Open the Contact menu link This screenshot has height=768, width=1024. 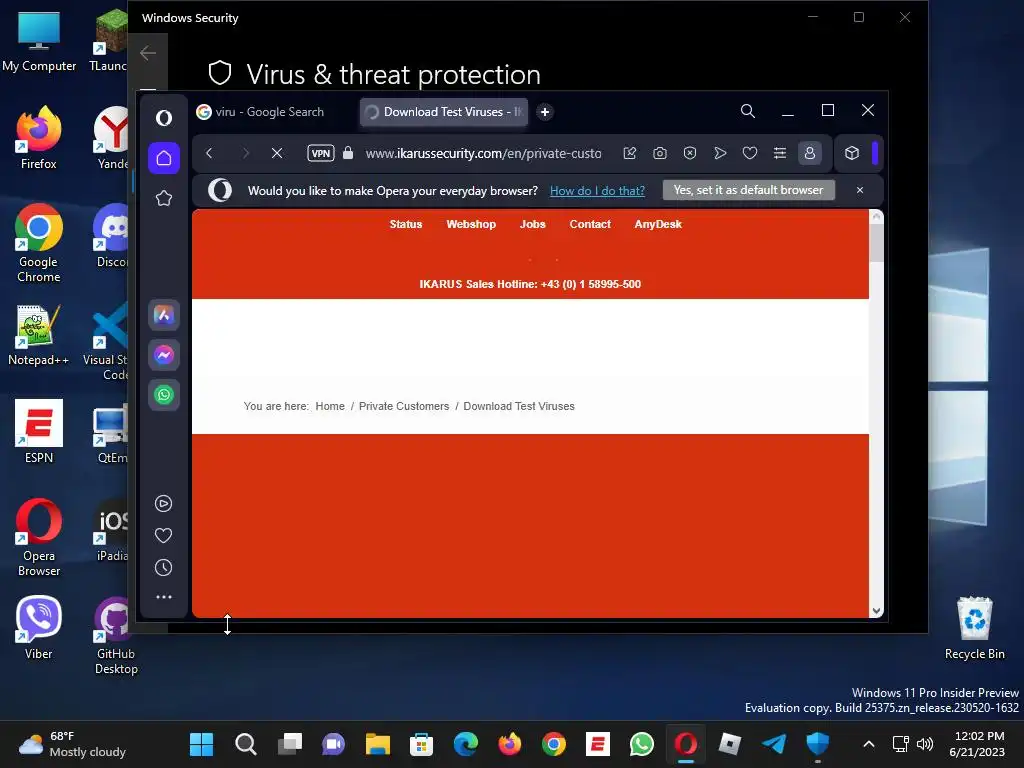[x=590, y=224]
